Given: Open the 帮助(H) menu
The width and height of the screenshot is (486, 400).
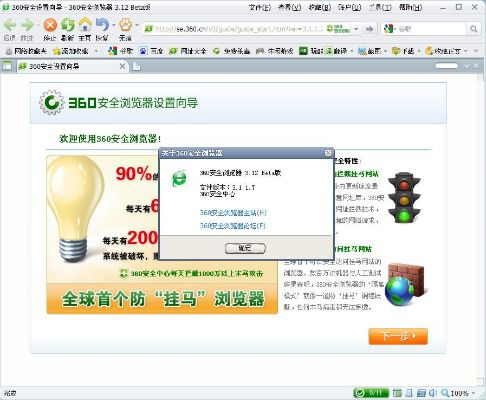Looking at the screenshot, I should (x=410, y=7).
